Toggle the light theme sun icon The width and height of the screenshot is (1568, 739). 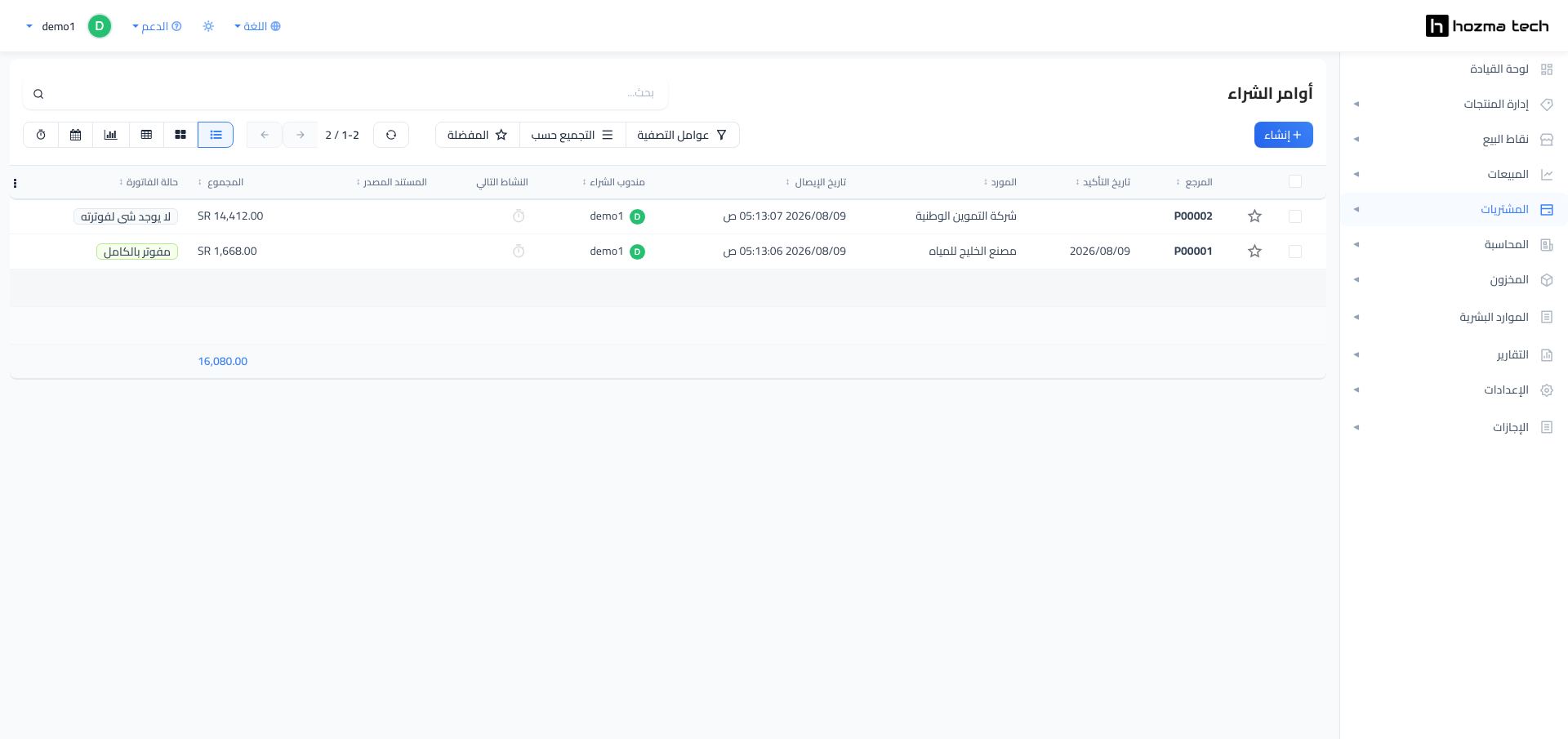tap(208, 26)
